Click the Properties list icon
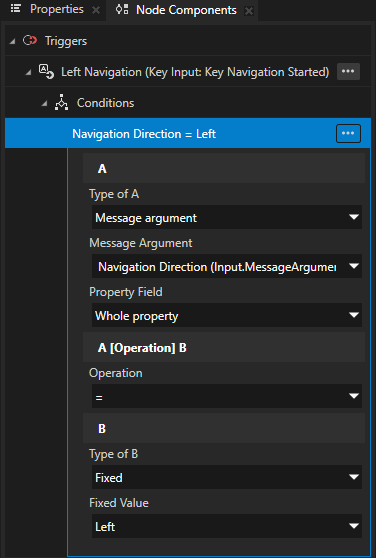376x558 pixels. [x=16, y=9]
